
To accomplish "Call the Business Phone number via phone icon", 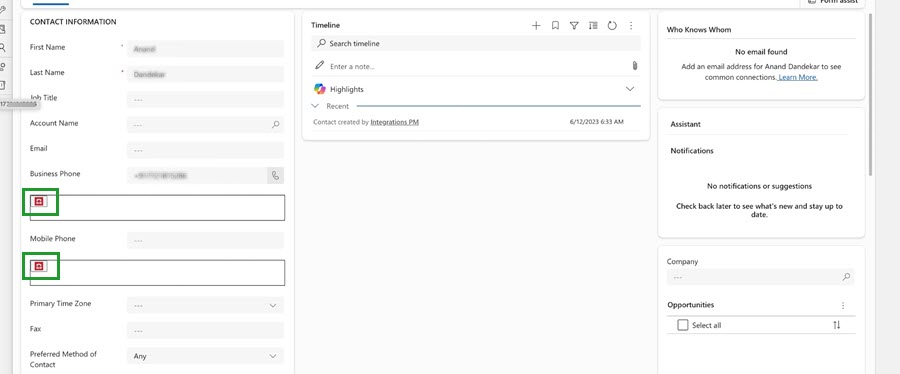I will pos(276,176).
